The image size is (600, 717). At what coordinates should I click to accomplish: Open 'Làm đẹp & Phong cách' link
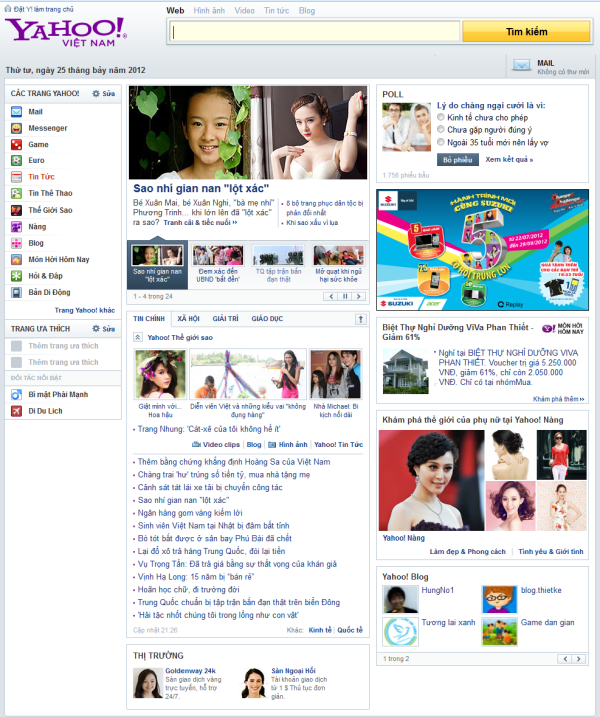pyautogui.click(x=467, y=551)
